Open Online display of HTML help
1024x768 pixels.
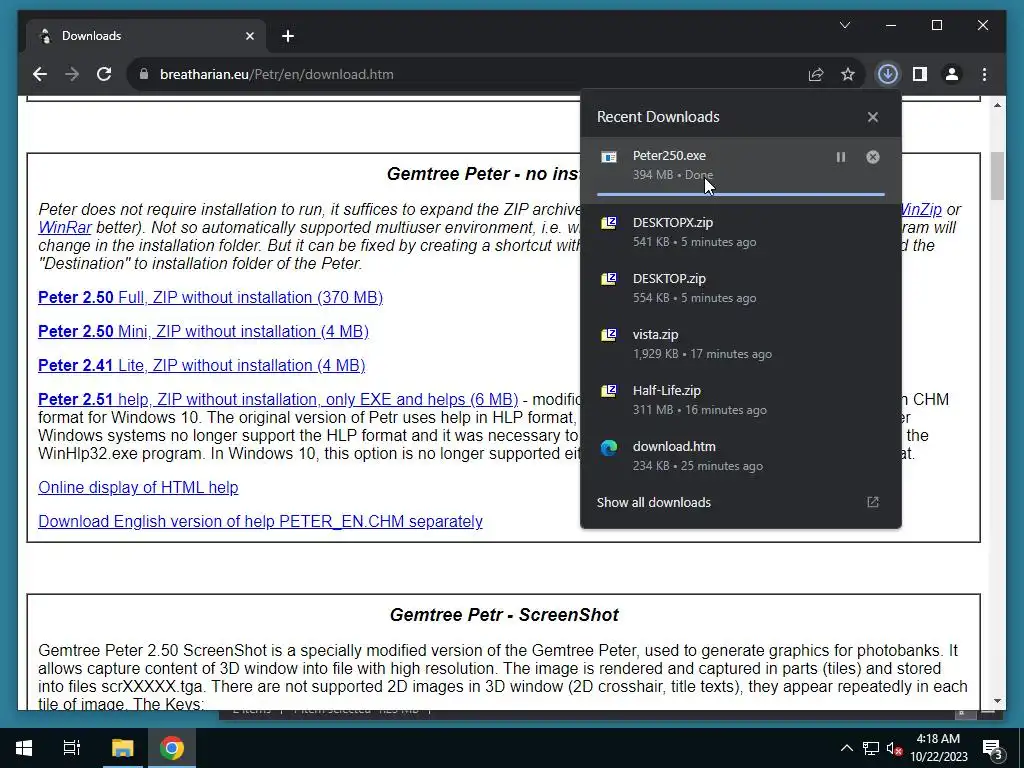point(138,487)
